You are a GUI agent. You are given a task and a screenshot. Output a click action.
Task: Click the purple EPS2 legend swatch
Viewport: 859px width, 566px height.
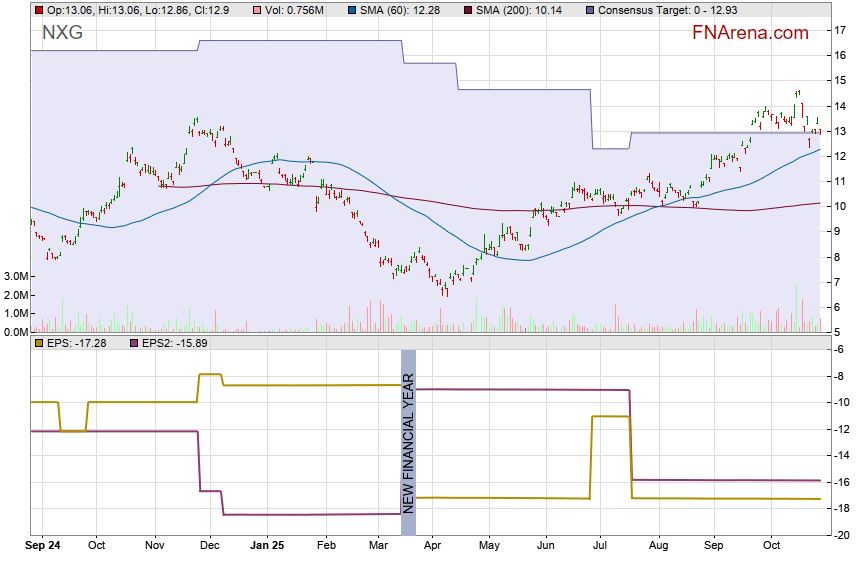click(135, 343)
